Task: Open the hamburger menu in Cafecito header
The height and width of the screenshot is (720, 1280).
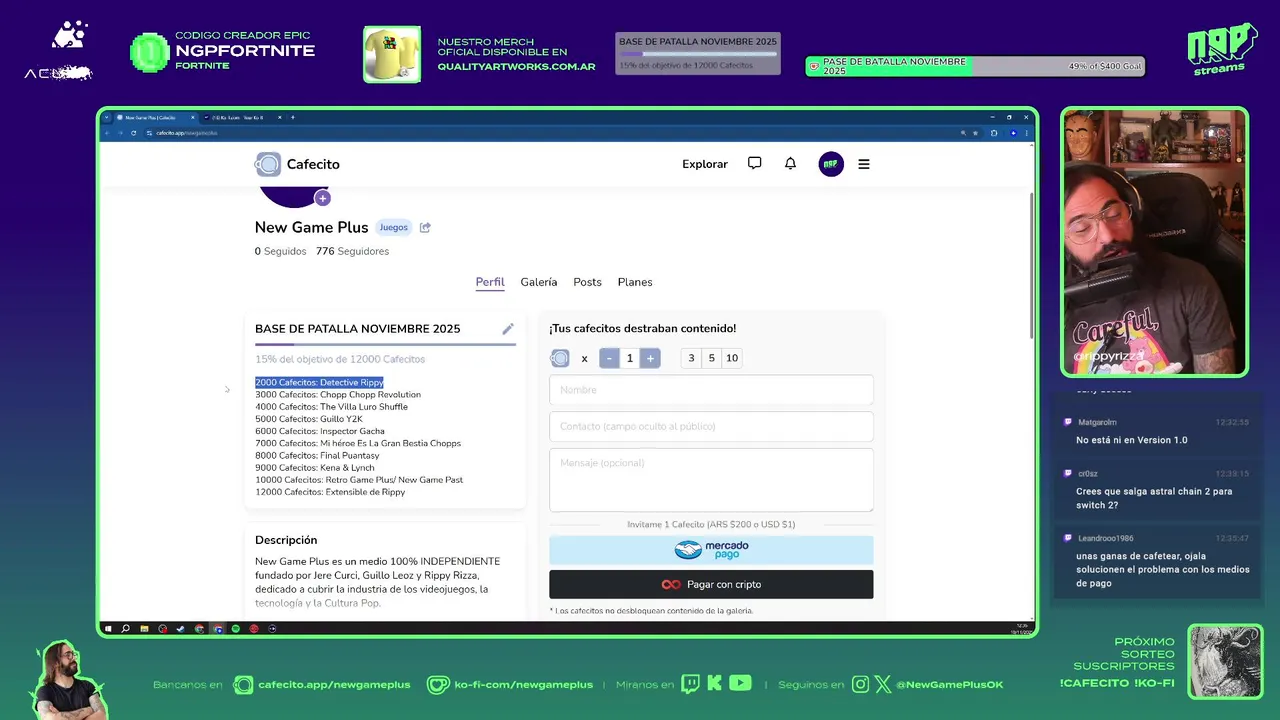Action: (864, 164)
